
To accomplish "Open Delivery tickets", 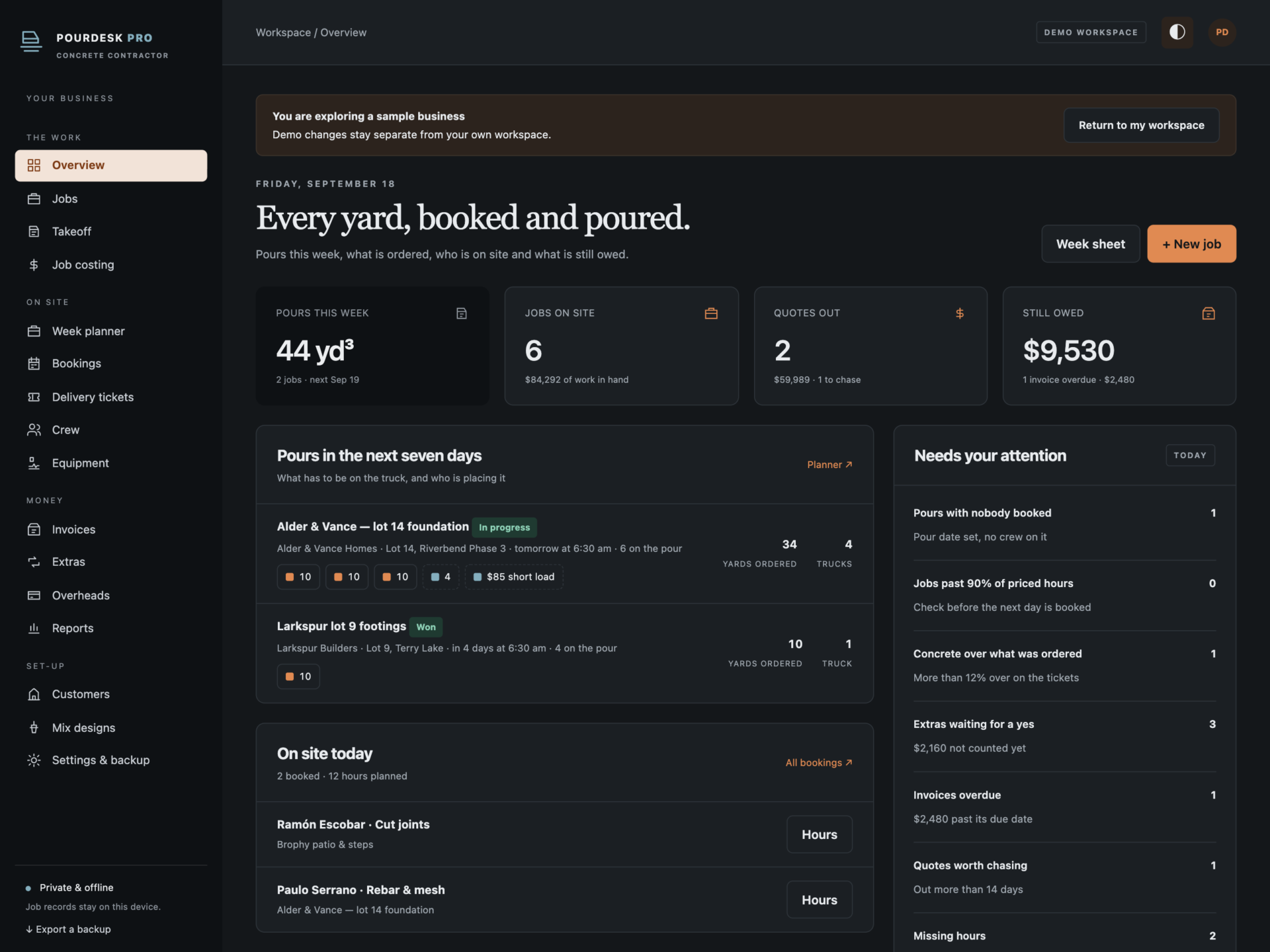I will coord(111,397).
